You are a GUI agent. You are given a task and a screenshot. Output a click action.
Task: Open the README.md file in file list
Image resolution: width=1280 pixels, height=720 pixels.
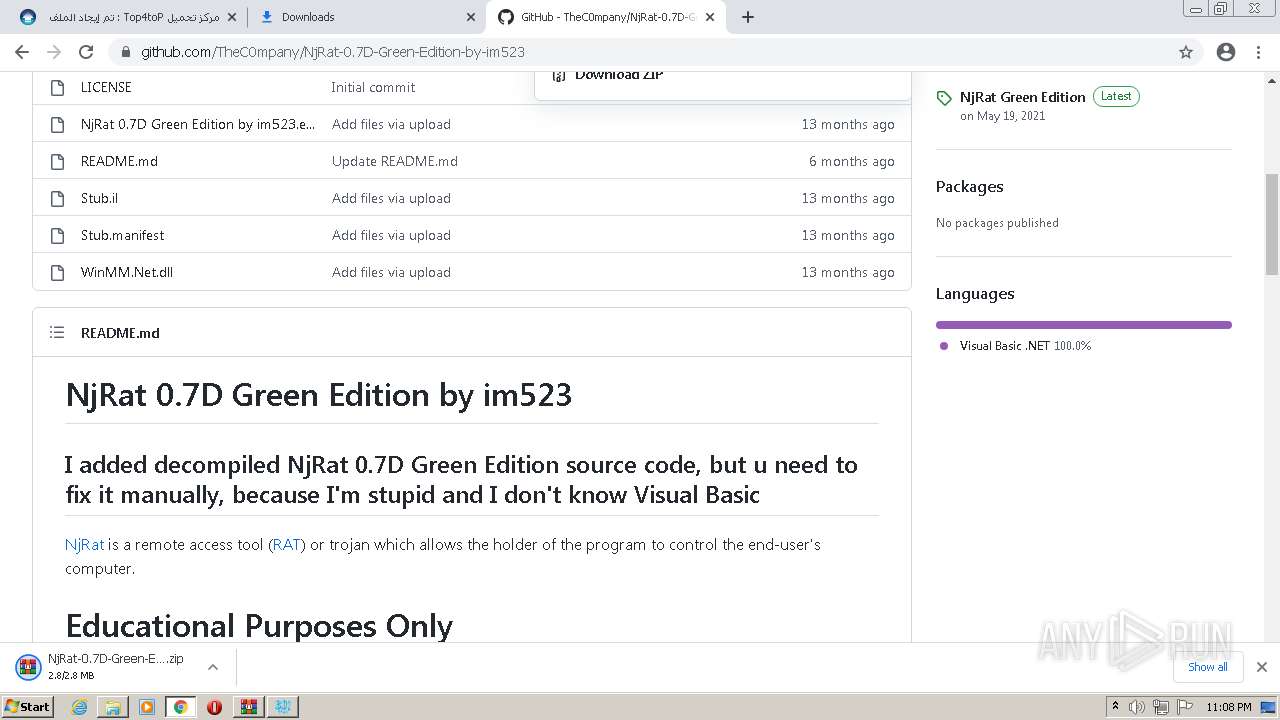(119, 161)
